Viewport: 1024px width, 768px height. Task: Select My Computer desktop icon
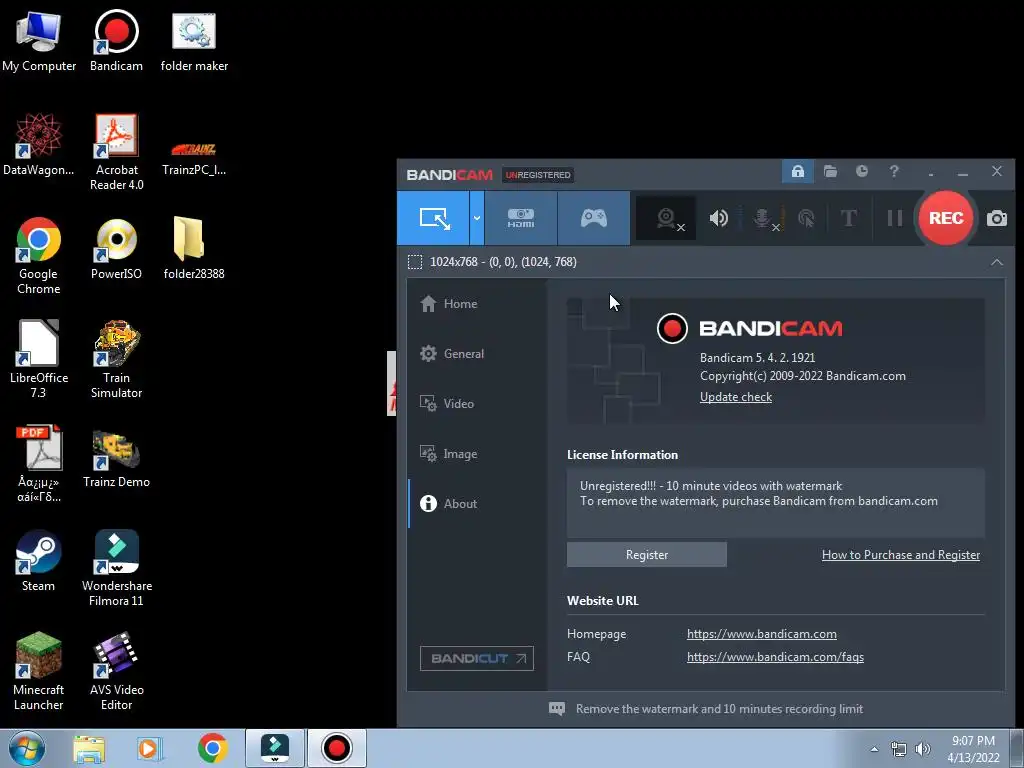point(39,41)
